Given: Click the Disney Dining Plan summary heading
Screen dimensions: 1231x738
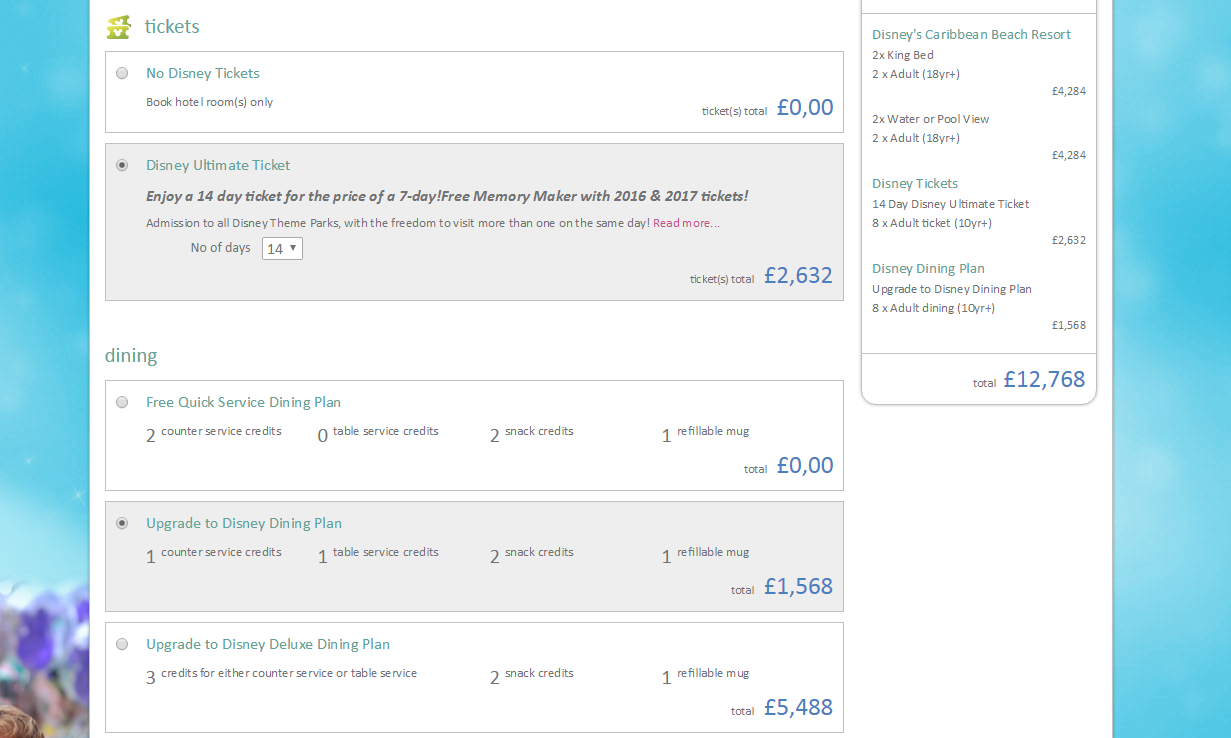Looking at the screenshot, I should click(928, 268).
